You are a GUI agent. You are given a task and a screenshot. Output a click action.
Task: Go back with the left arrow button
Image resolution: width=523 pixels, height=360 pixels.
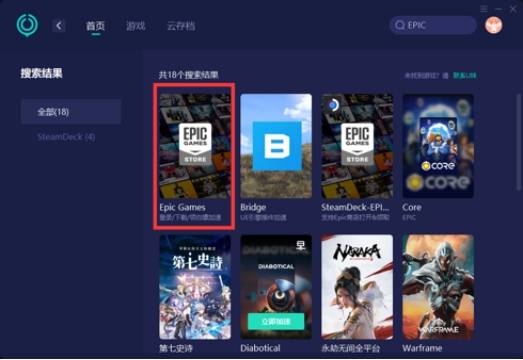[x=59, y=26]
